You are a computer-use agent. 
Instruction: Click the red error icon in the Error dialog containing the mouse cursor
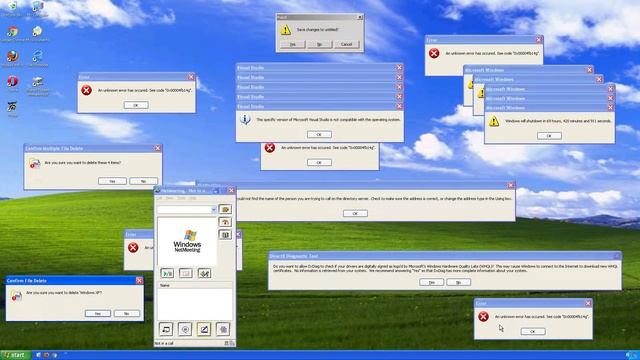point(484,316)
